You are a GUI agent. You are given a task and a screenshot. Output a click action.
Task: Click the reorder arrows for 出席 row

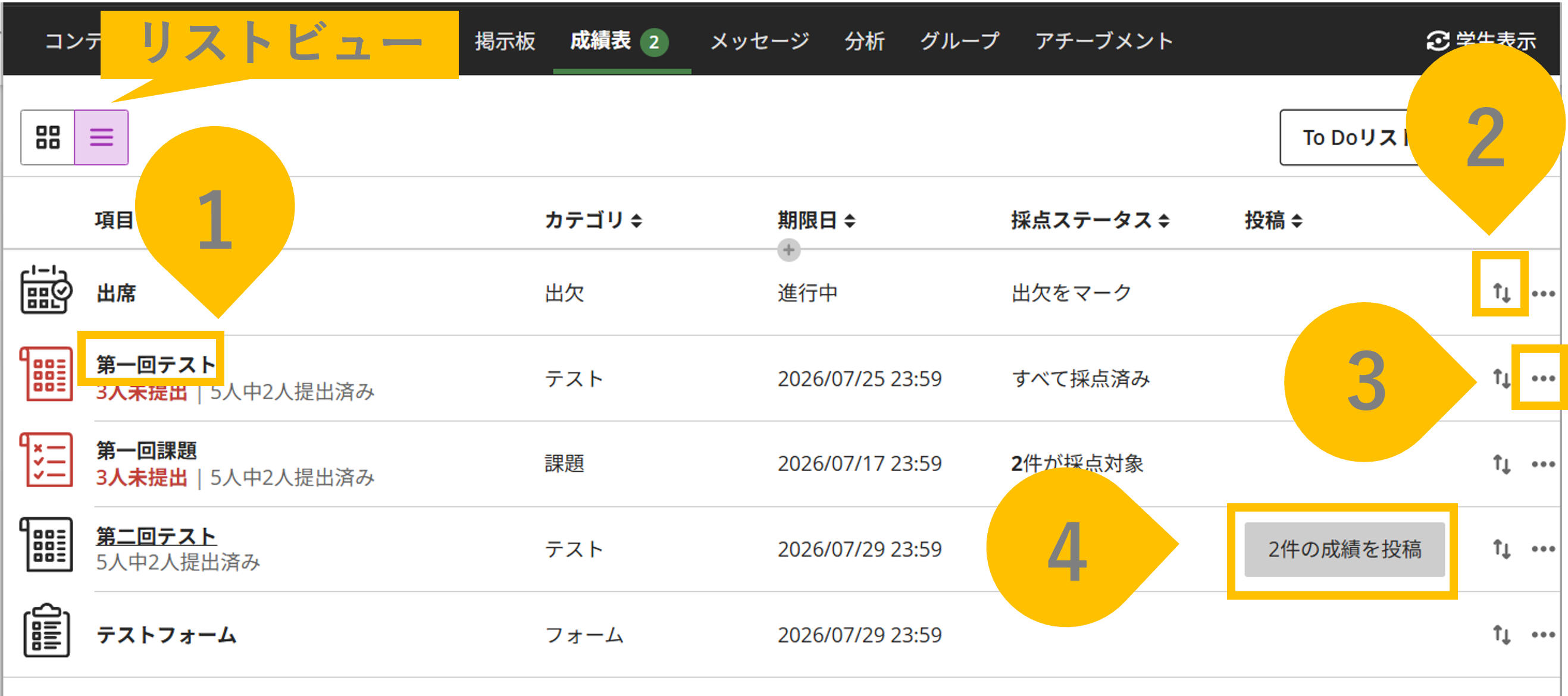coord(1501,293)
